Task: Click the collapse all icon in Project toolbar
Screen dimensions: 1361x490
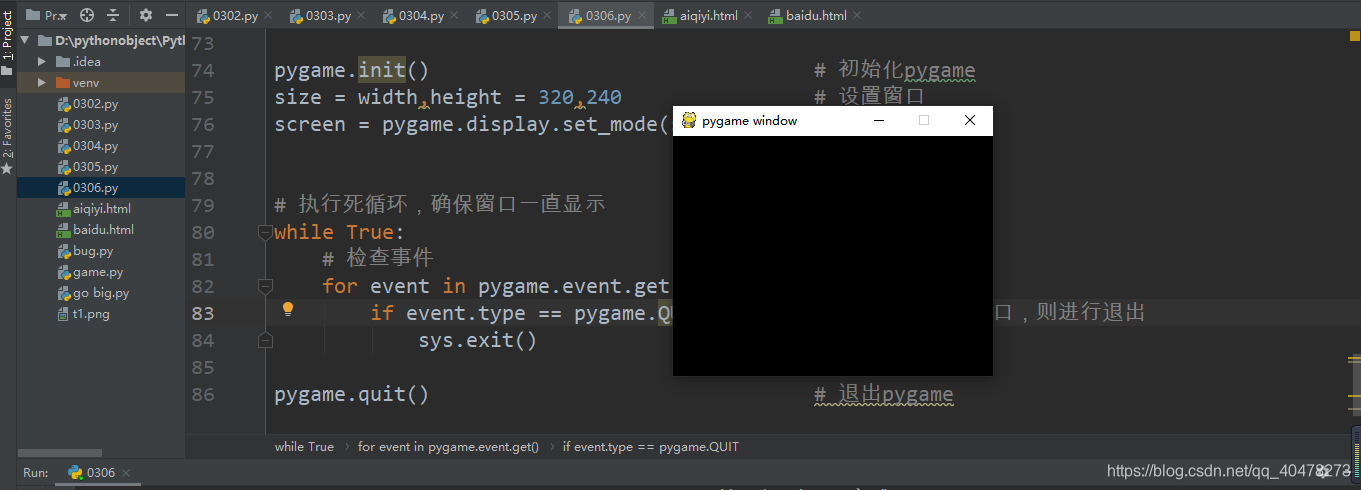Action: (x=112, y=15)
